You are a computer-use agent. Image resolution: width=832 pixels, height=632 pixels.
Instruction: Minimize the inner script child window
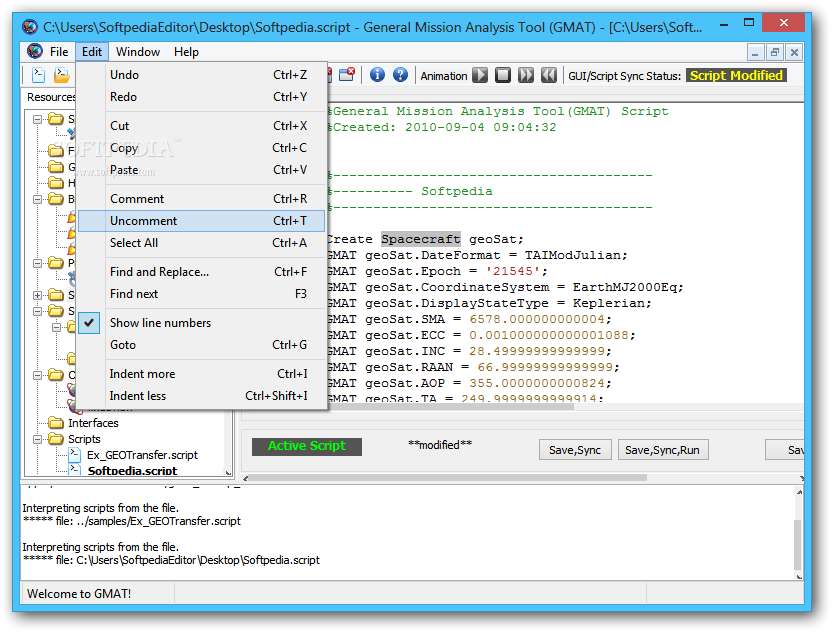click(x=755, y=52)
